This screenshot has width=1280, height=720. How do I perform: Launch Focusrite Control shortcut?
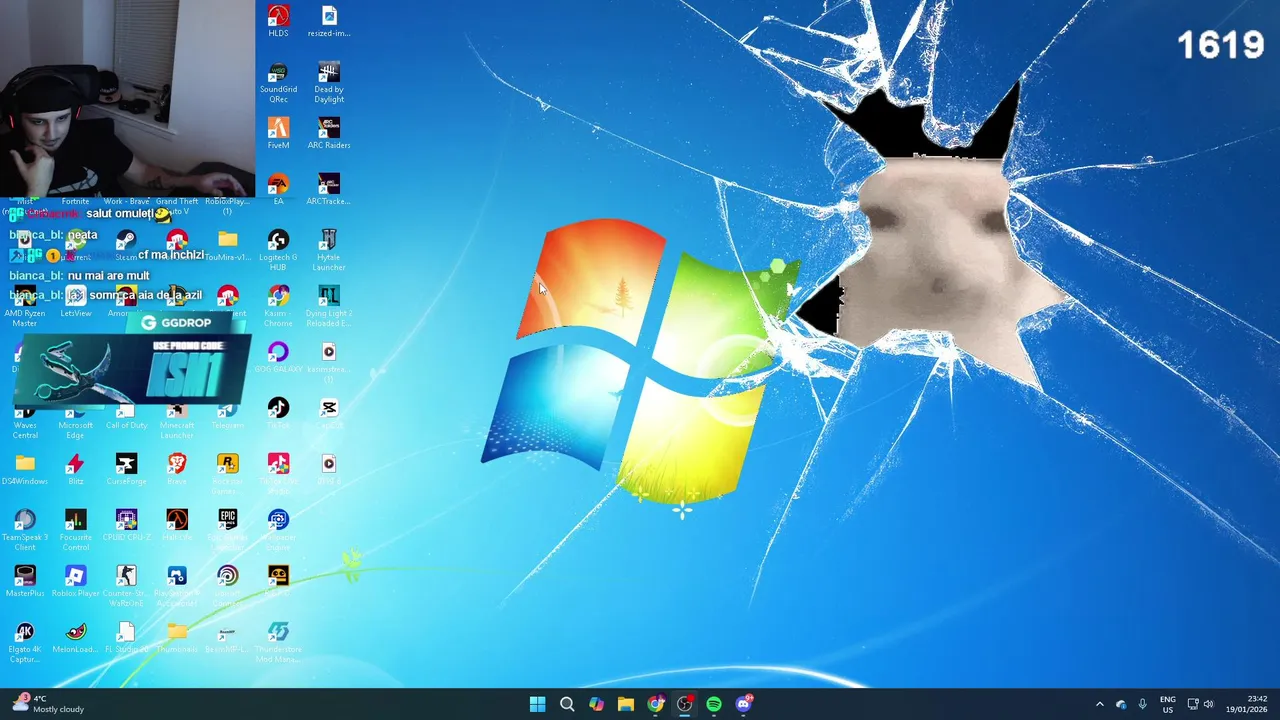[x=76, y=530]
